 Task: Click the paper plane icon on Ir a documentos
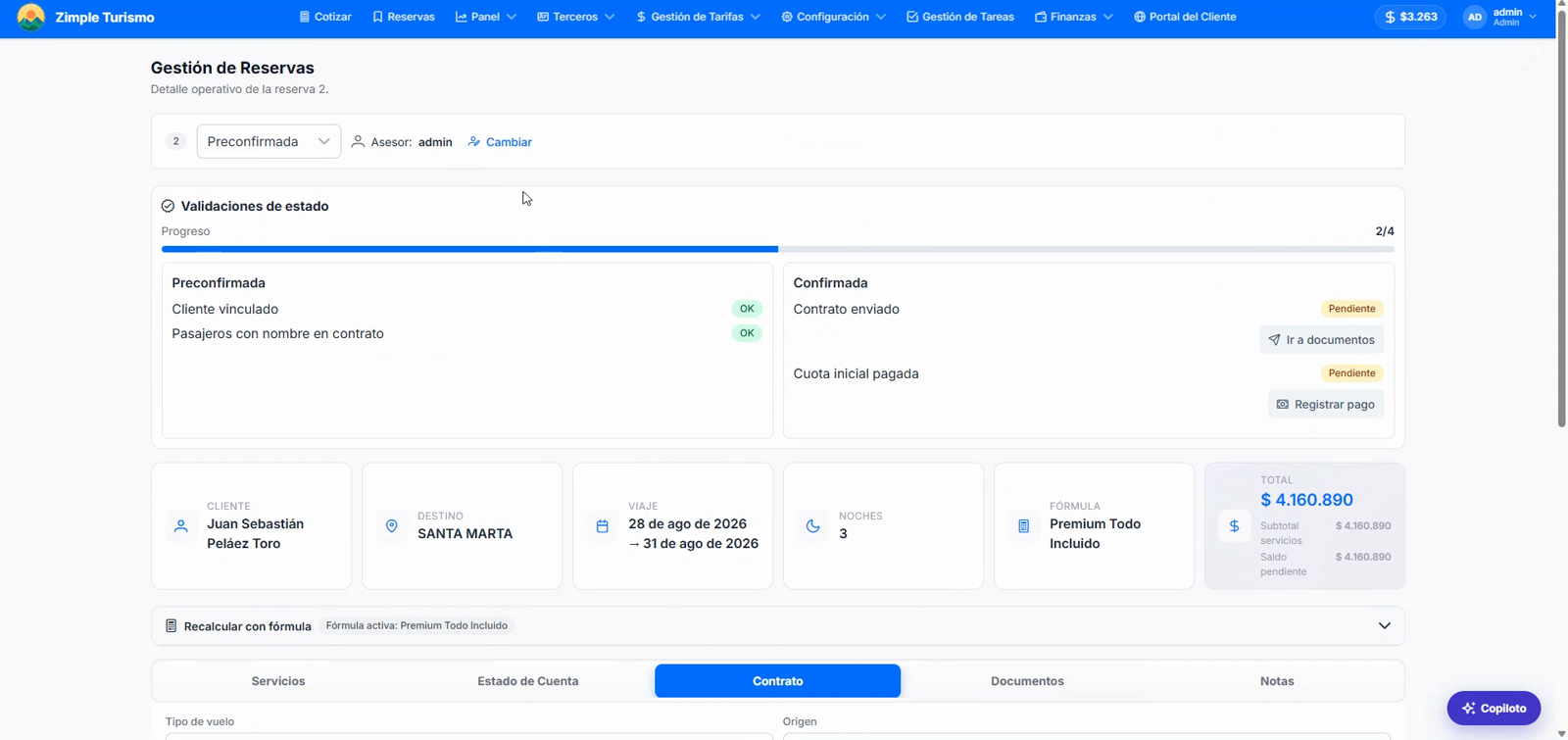point(1275,340)
